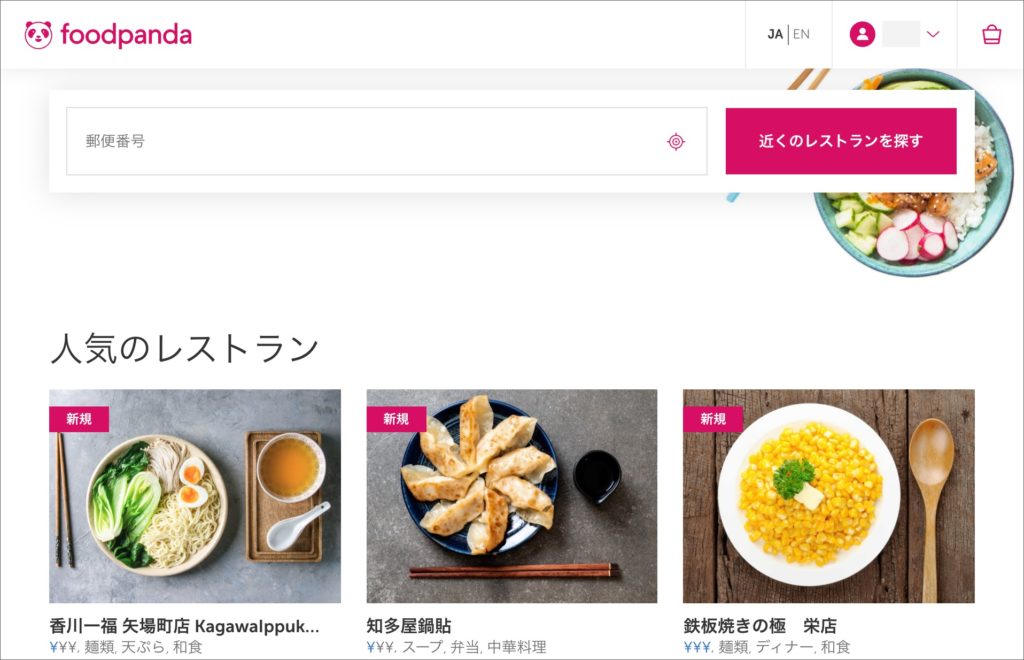Viewport: 1024px width, 660px height.
Task: Click the foodpanda panda logo icon
Action: (x=38, y=35)
